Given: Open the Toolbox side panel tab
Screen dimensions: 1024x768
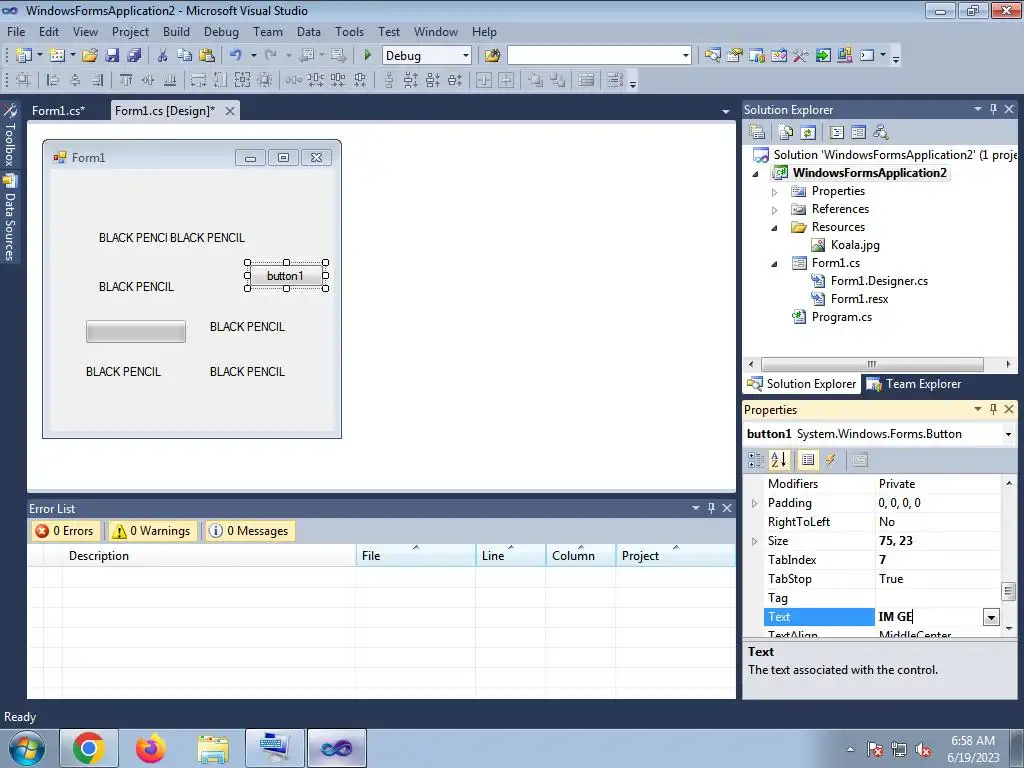Looking at the screenshot, I should pyautogui.click(x=9, y=137).
